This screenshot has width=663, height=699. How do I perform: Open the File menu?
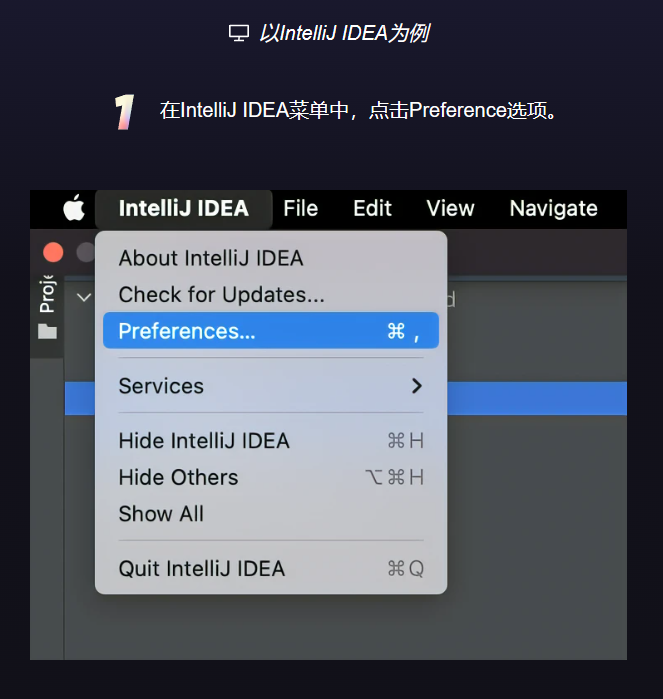point(301,209)
